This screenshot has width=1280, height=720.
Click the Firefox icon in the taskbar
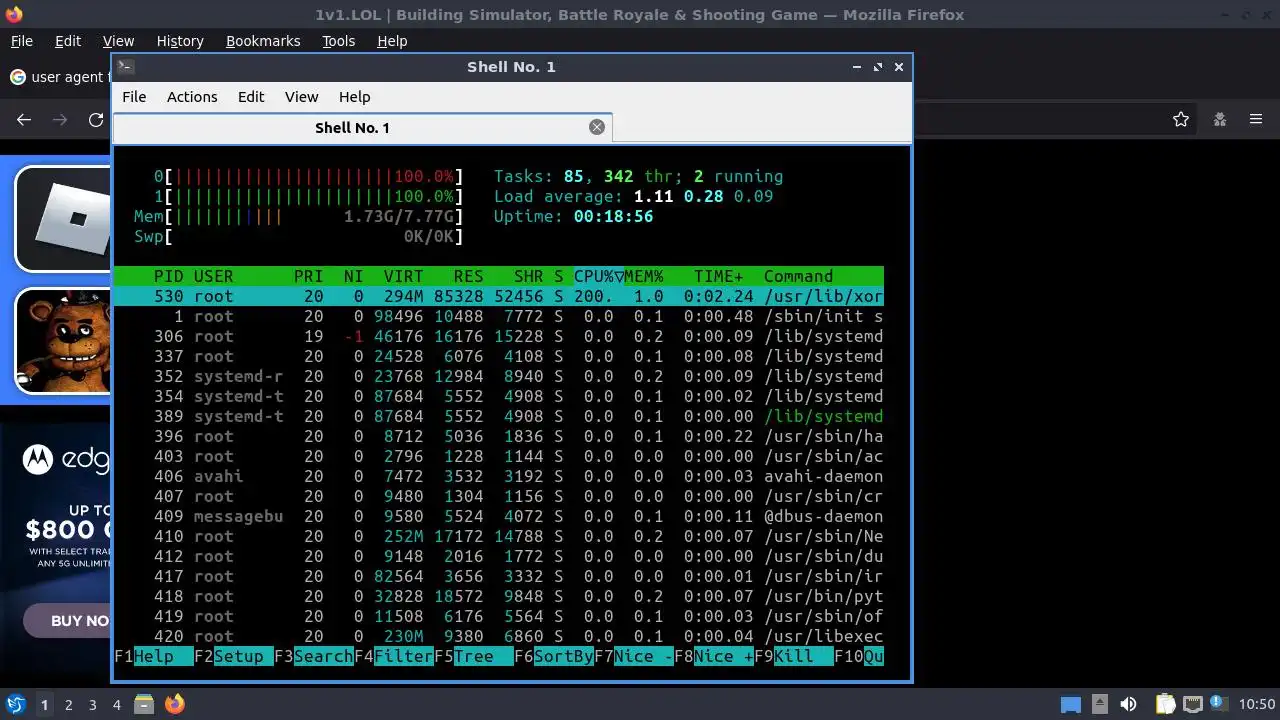pos(174,704)
